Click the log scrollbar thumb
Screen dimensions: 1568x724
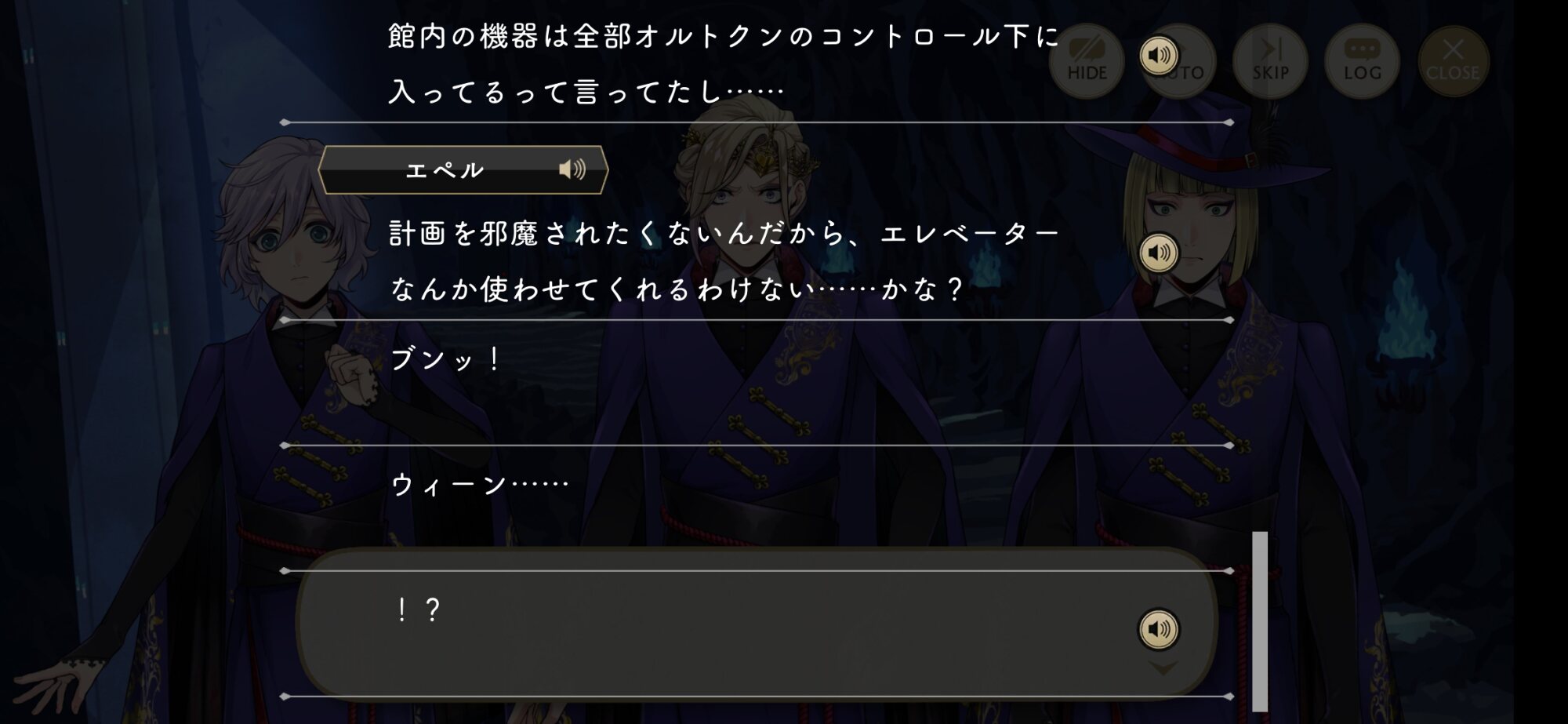1260,620
